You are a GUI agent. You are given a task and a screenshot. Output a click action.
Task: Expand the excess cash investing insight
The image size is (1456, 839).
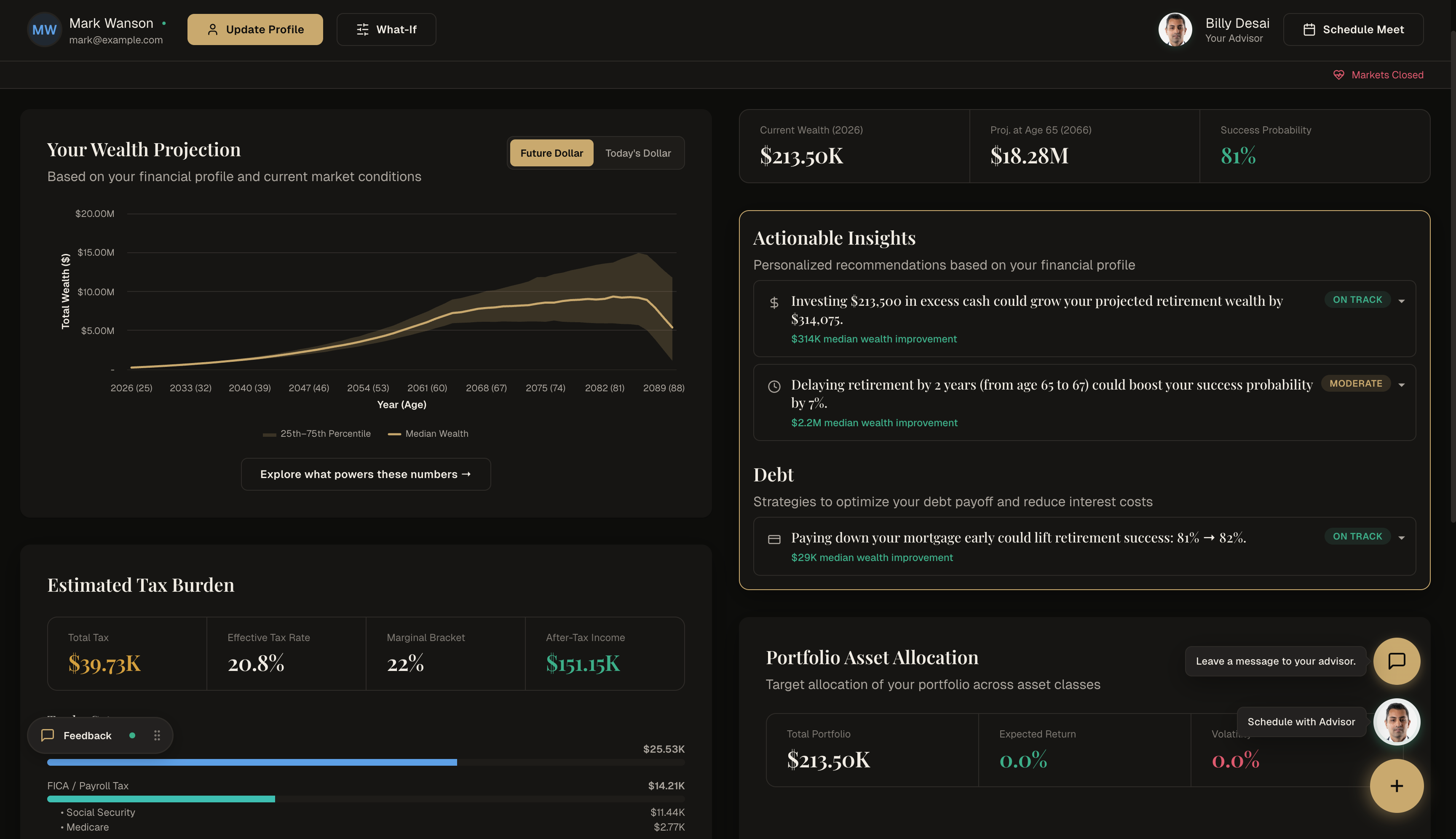(x=1401, y=301)
